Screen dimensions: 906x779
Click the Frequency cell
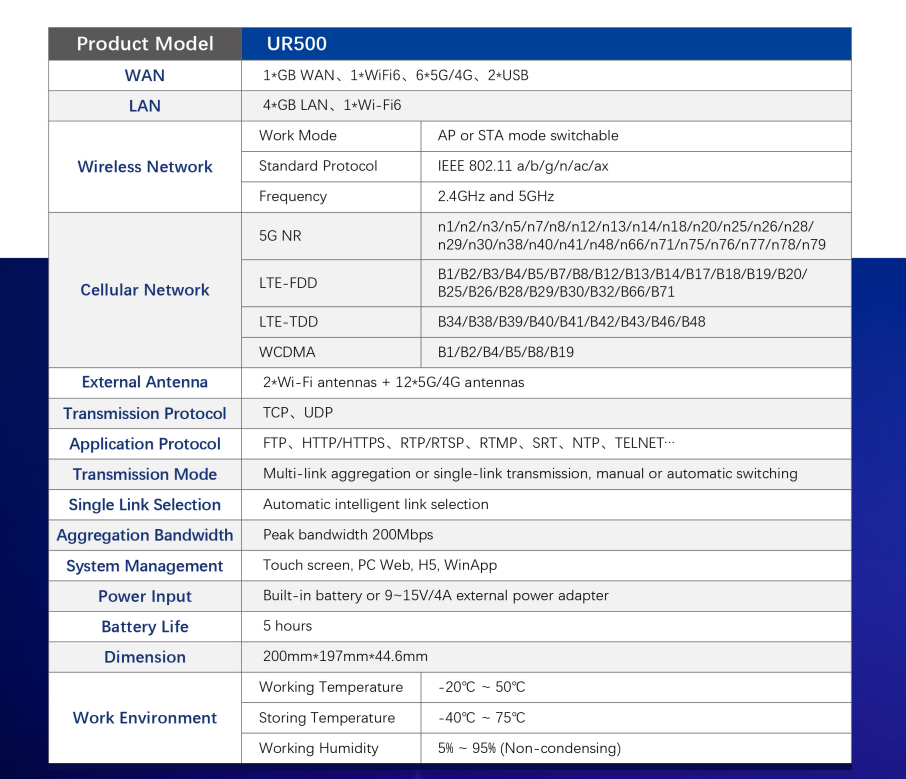332,197
